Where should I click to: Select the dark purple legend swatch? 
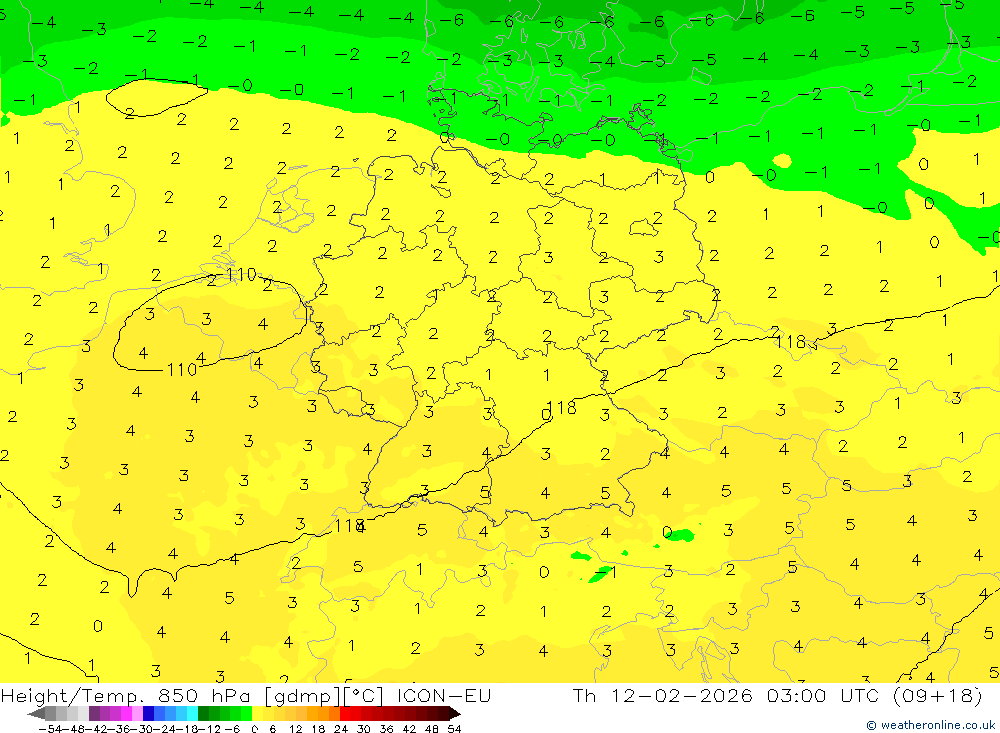(x=94, y=713)
